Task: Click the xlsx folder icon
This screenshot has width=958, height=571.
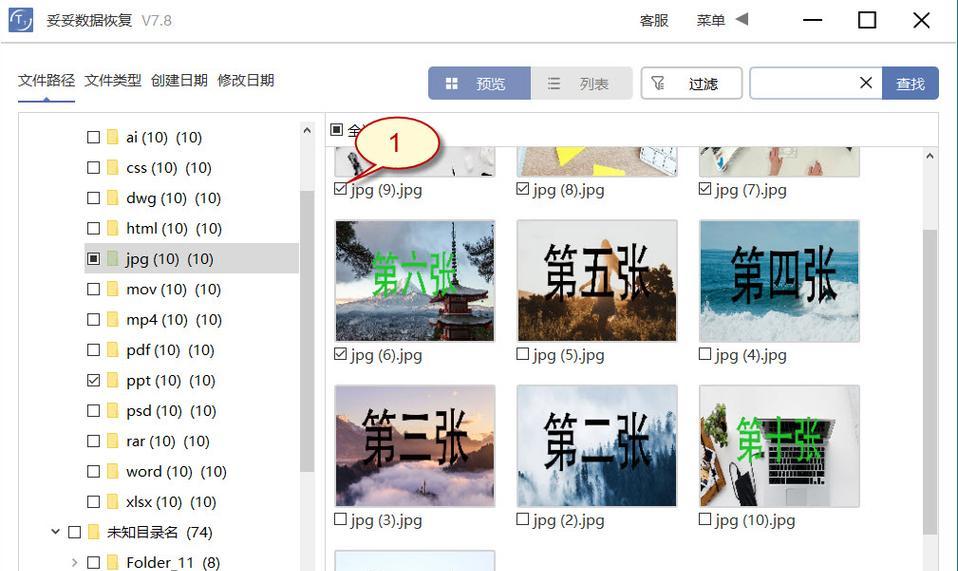Action: pyautogui.click(x=112, y=502)
